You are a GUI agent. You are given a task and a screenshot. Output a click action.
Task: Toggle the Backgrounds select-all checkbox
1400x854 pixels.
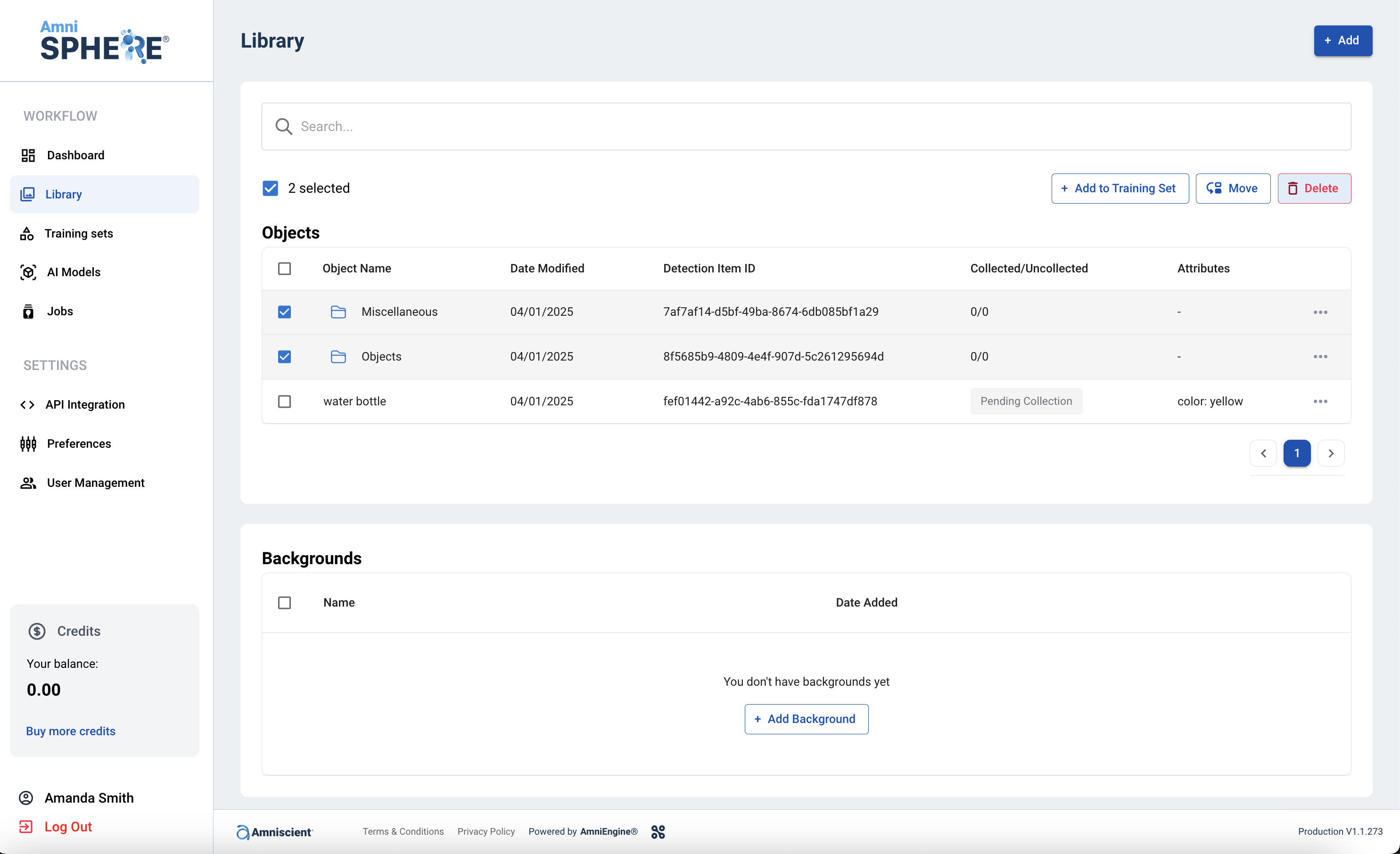[284, 603]
